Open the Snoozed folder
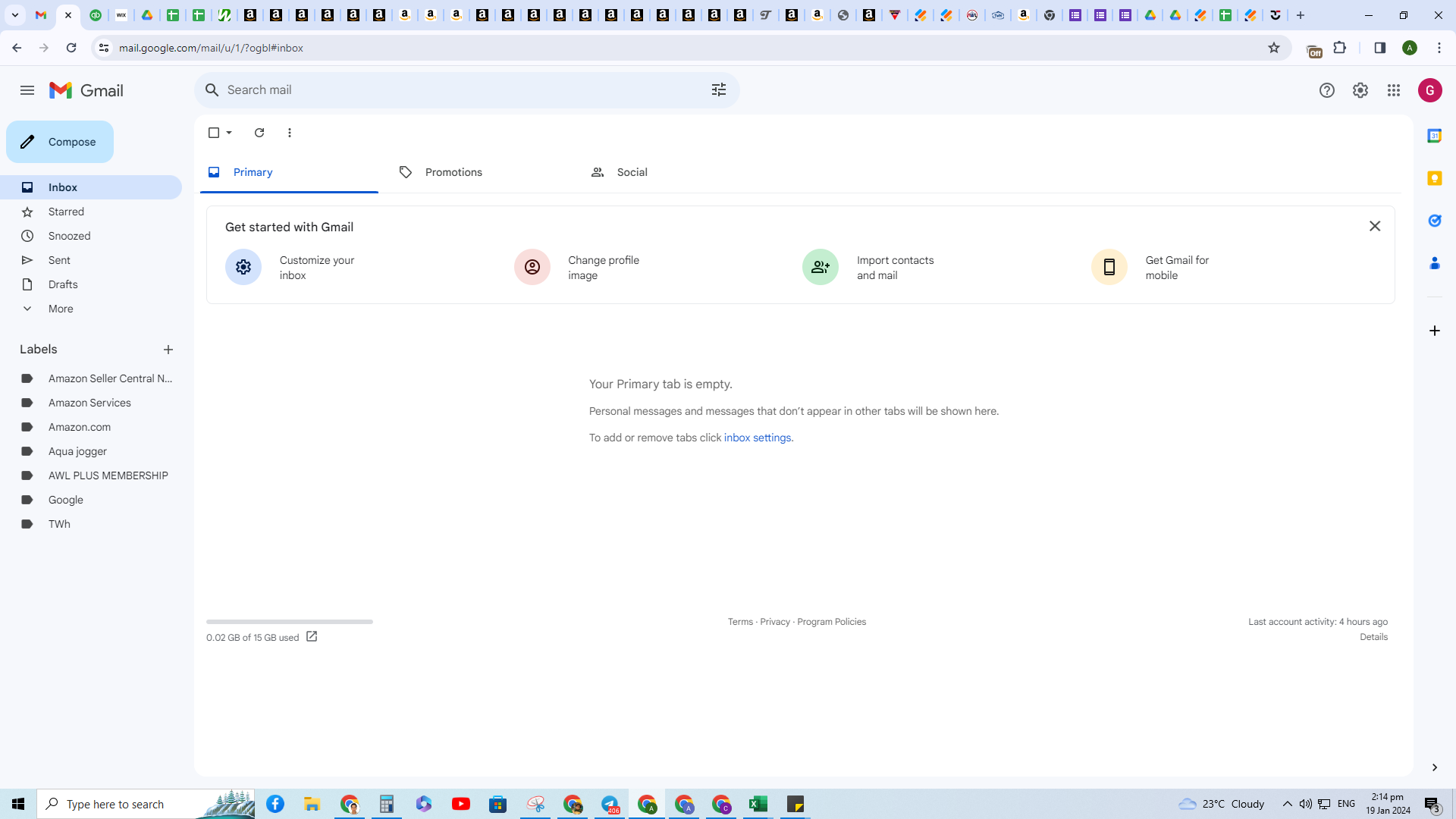 [x=91, y=236]
